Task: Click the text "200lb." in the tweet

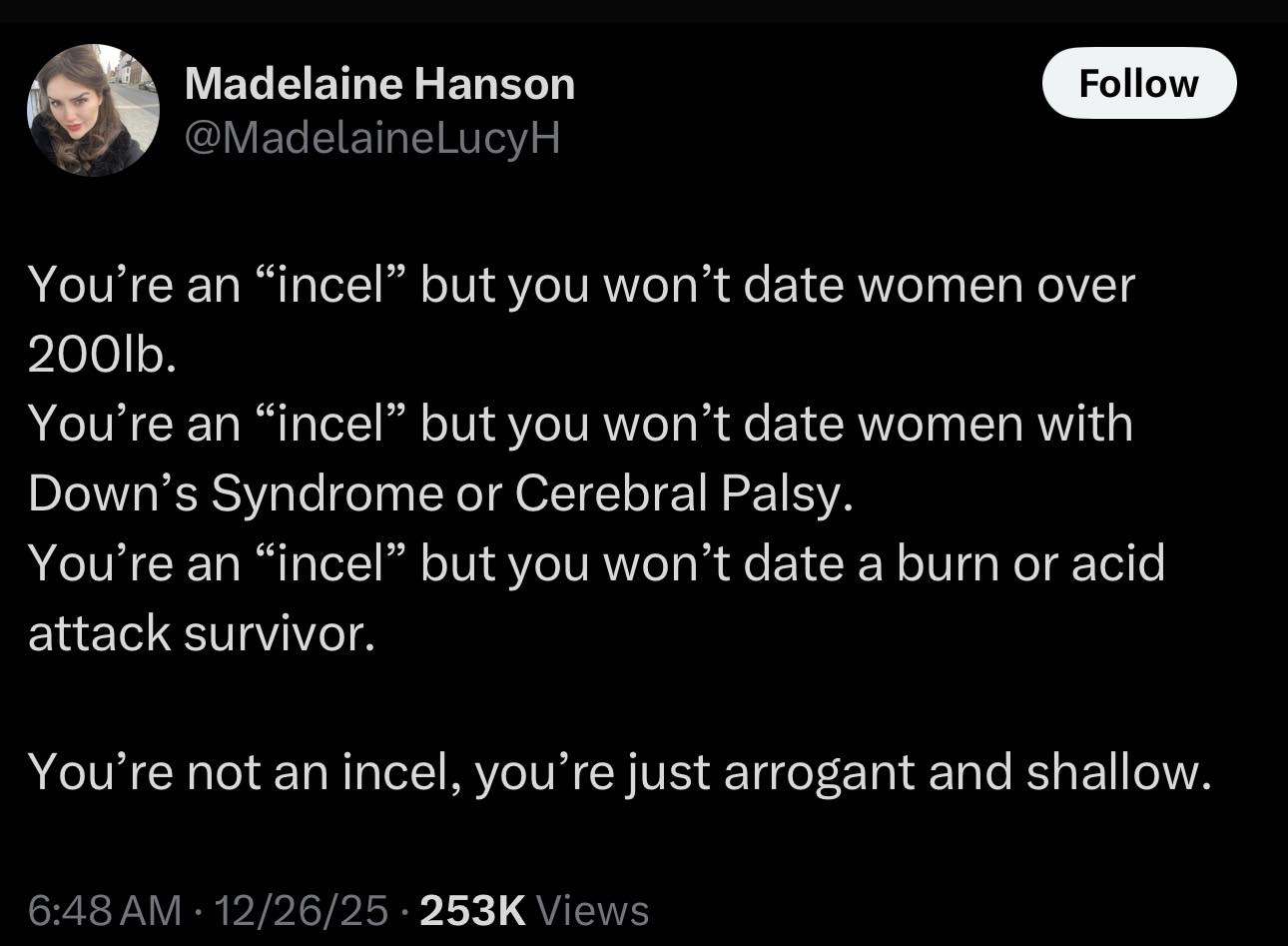Action: coord(102,356)
